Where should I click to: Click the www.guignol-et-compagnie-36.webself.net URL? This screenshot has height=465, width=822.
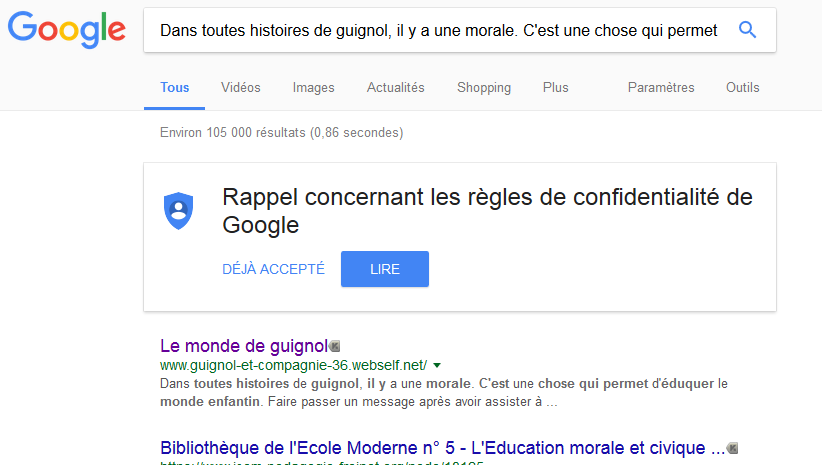[x=294, y=365]
